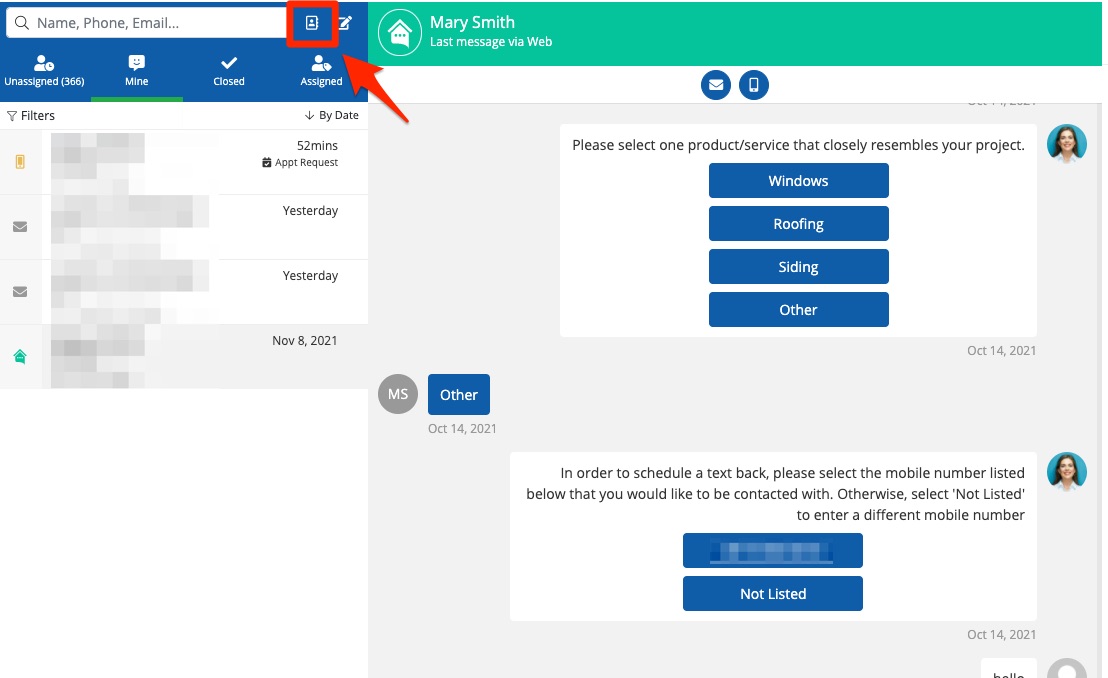Viewport: 1108px width, 678px height.
Task: Click the Windows option button
Action: pyautogui.click(x=798, y=181)
